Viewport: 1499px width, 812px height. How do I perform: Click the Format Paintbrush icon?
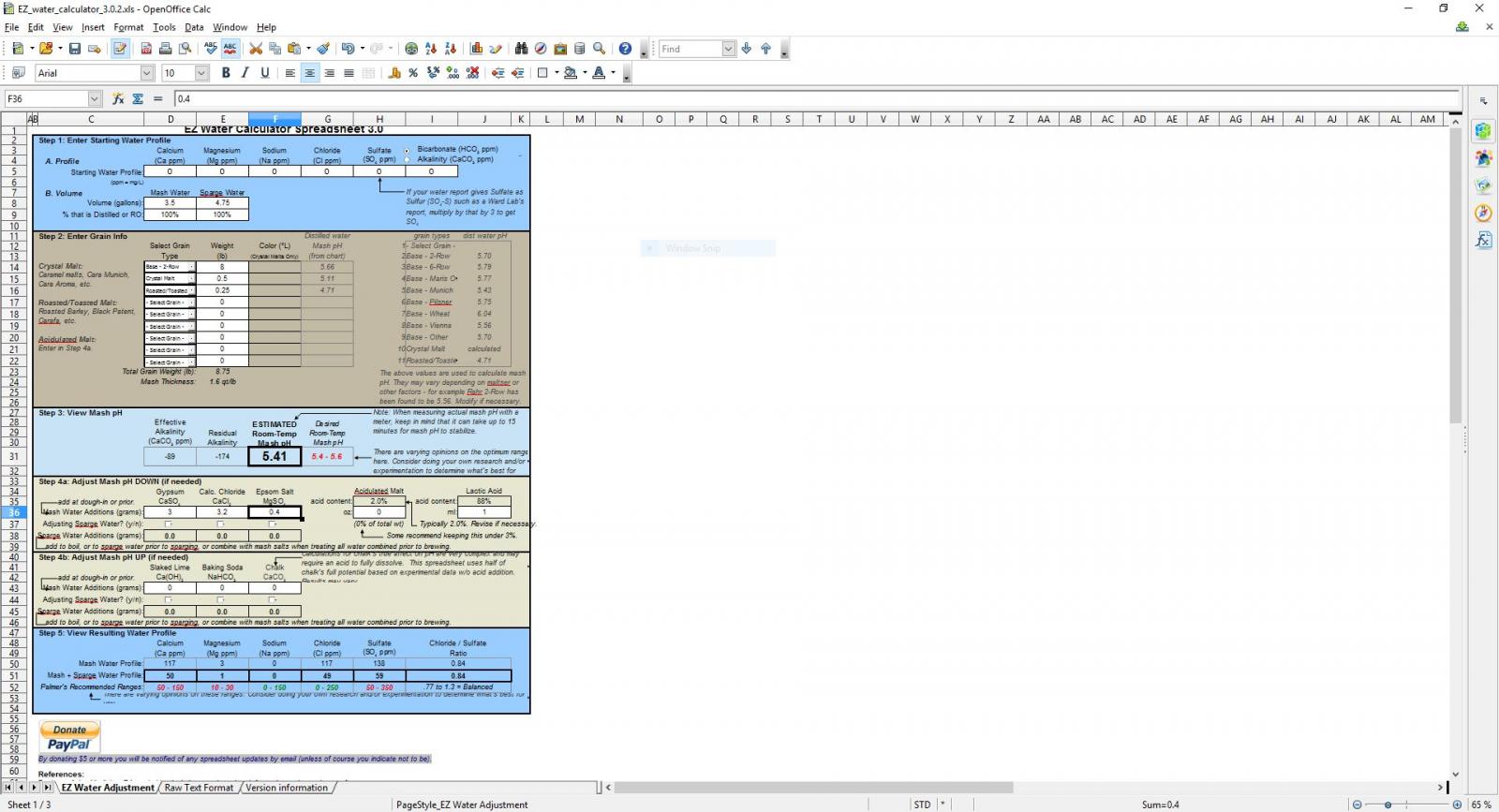(x=323, y=49)
